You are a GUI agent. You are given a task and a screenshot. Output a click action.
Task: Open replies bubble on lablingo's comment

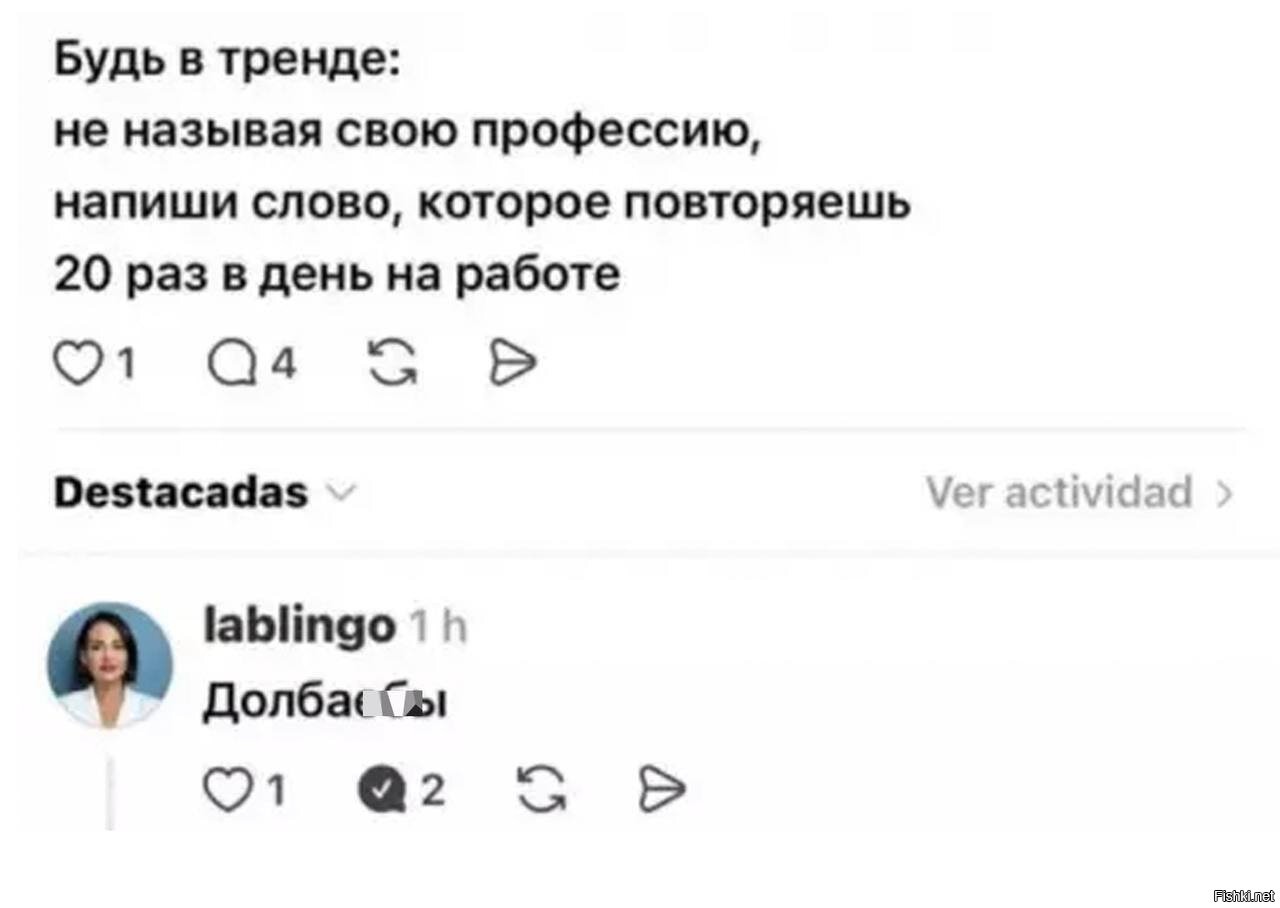[x=381, y=790]
